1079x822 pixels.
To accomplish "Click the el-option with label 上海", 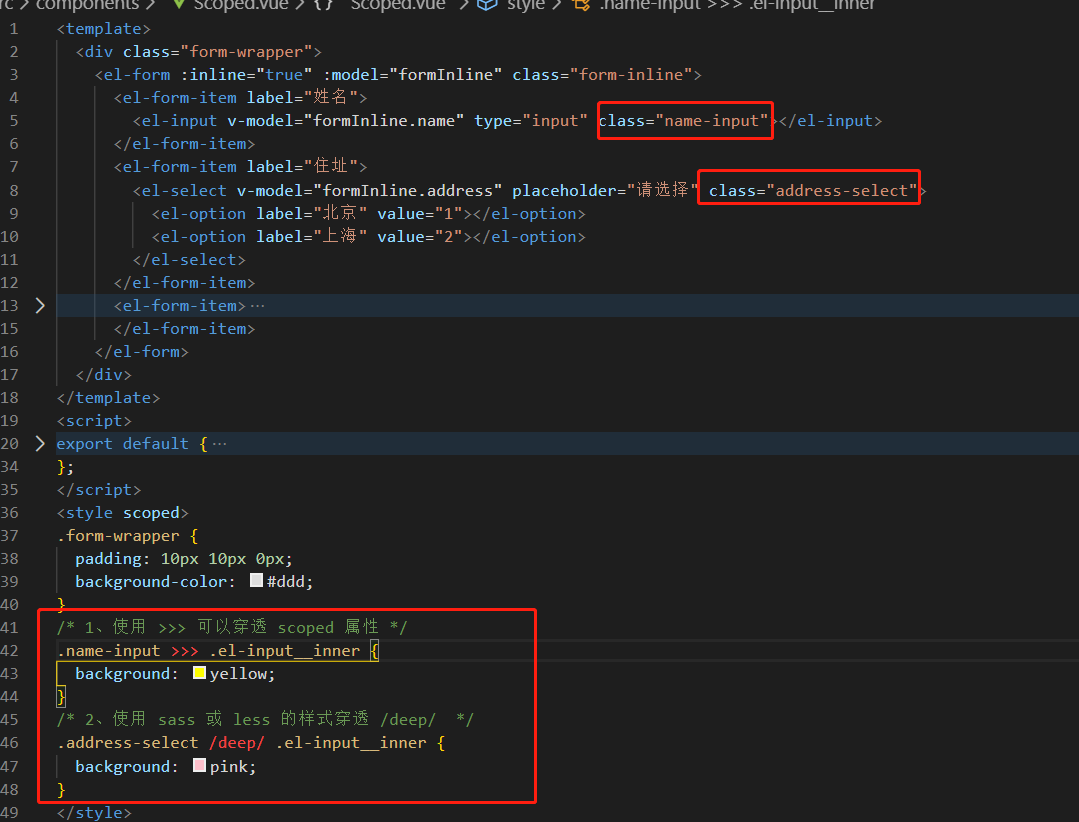I will tap(368, 237).
